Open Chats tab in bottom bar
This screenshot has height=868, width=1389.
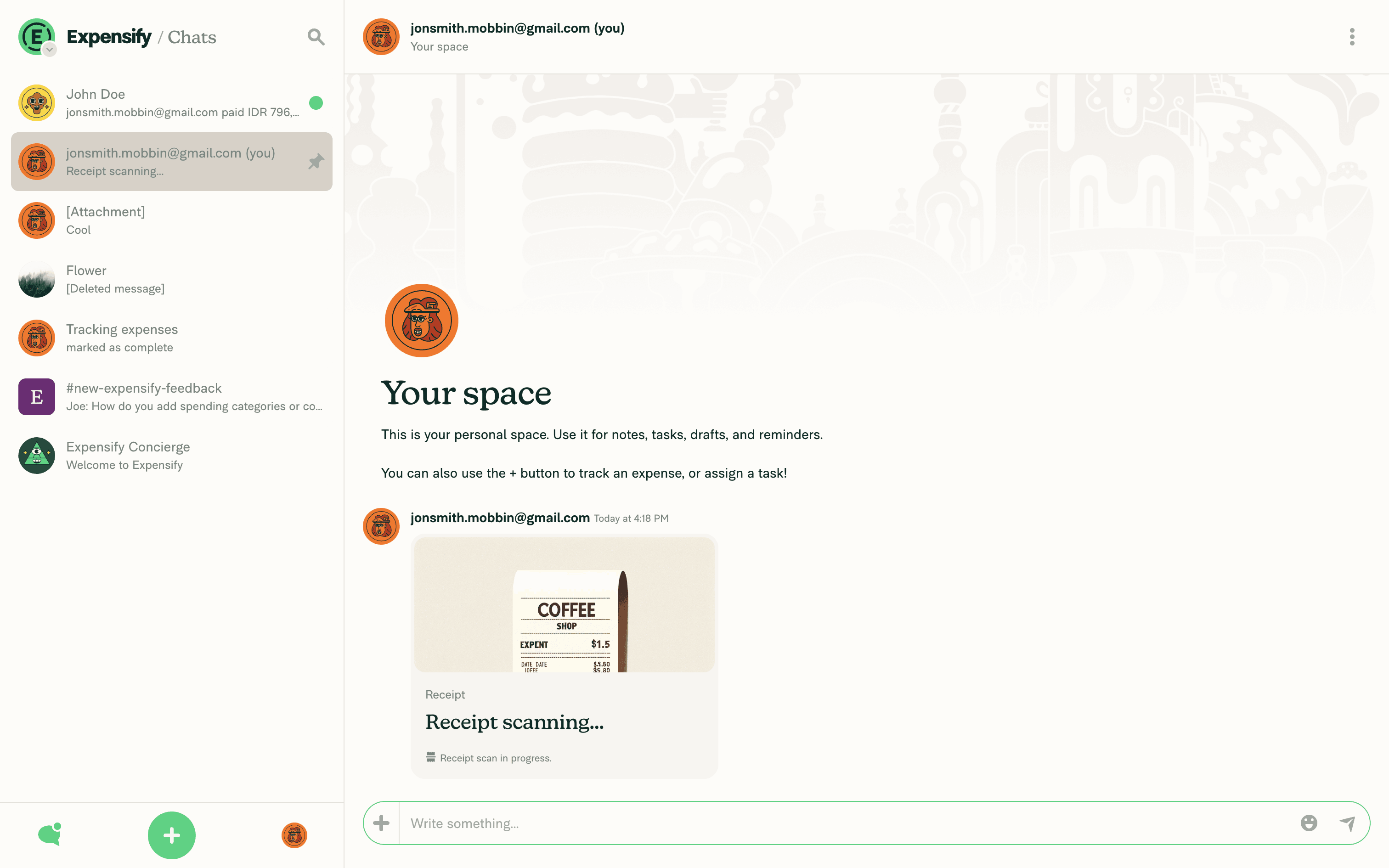[50, 834]
